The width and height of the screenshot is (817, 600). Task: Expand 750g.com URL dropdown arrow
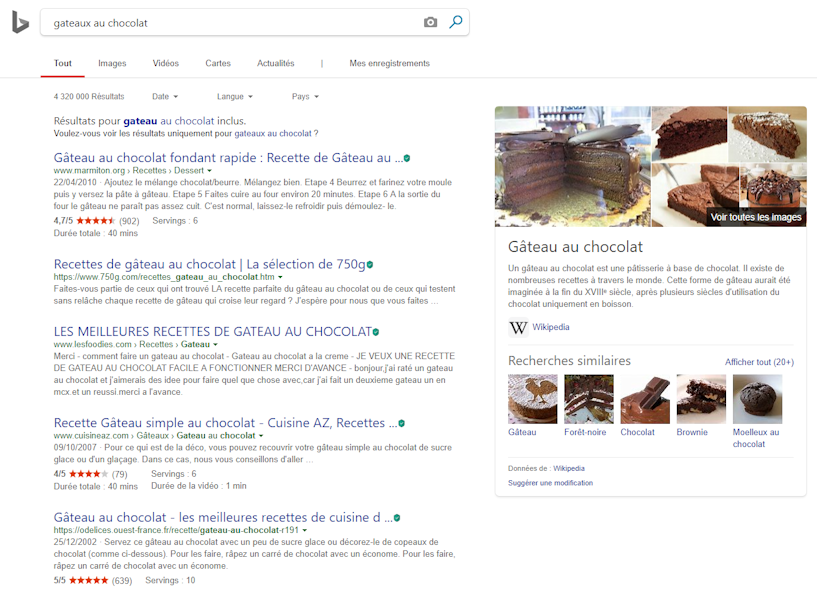point(280,277)
